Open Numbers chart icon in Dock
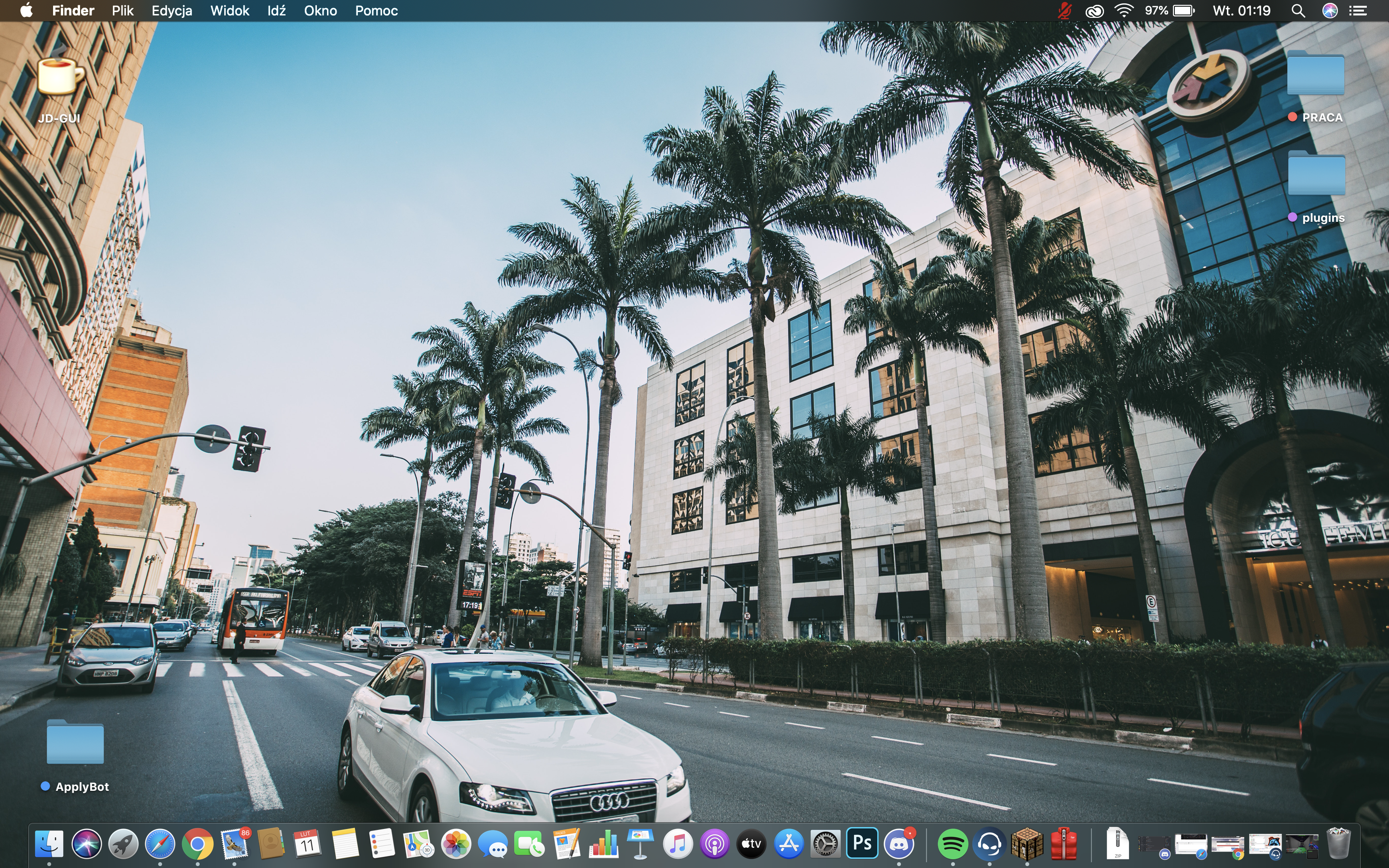 click(604, 844)
